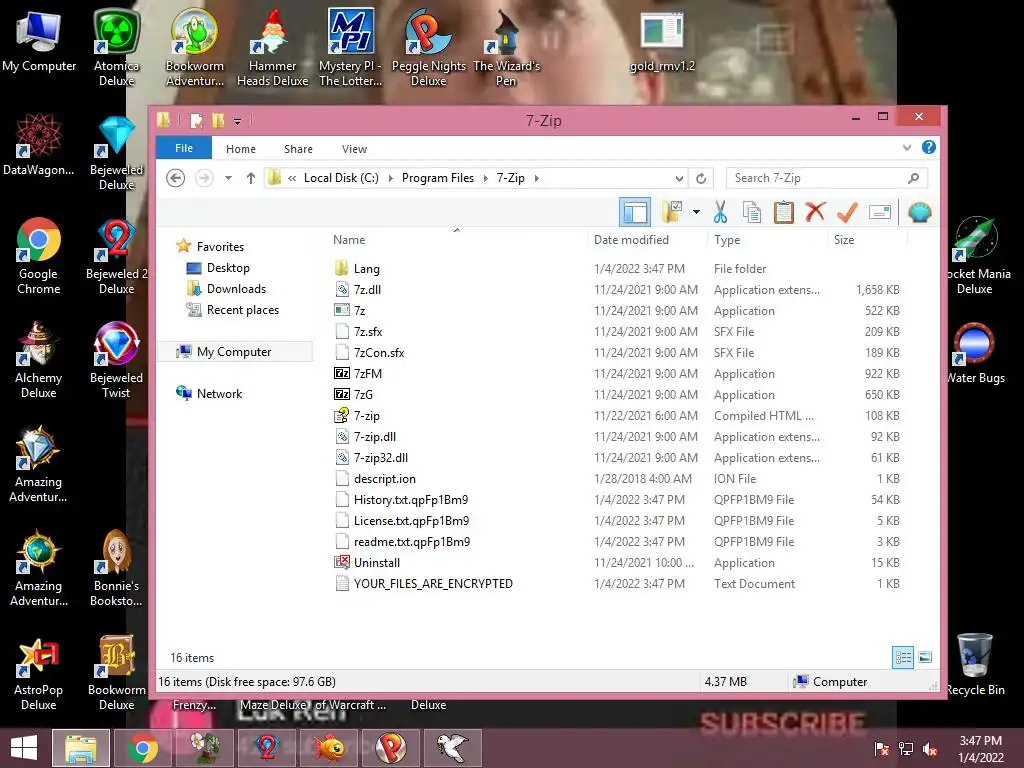Open the Share ribbon tab

click(298, 149)
